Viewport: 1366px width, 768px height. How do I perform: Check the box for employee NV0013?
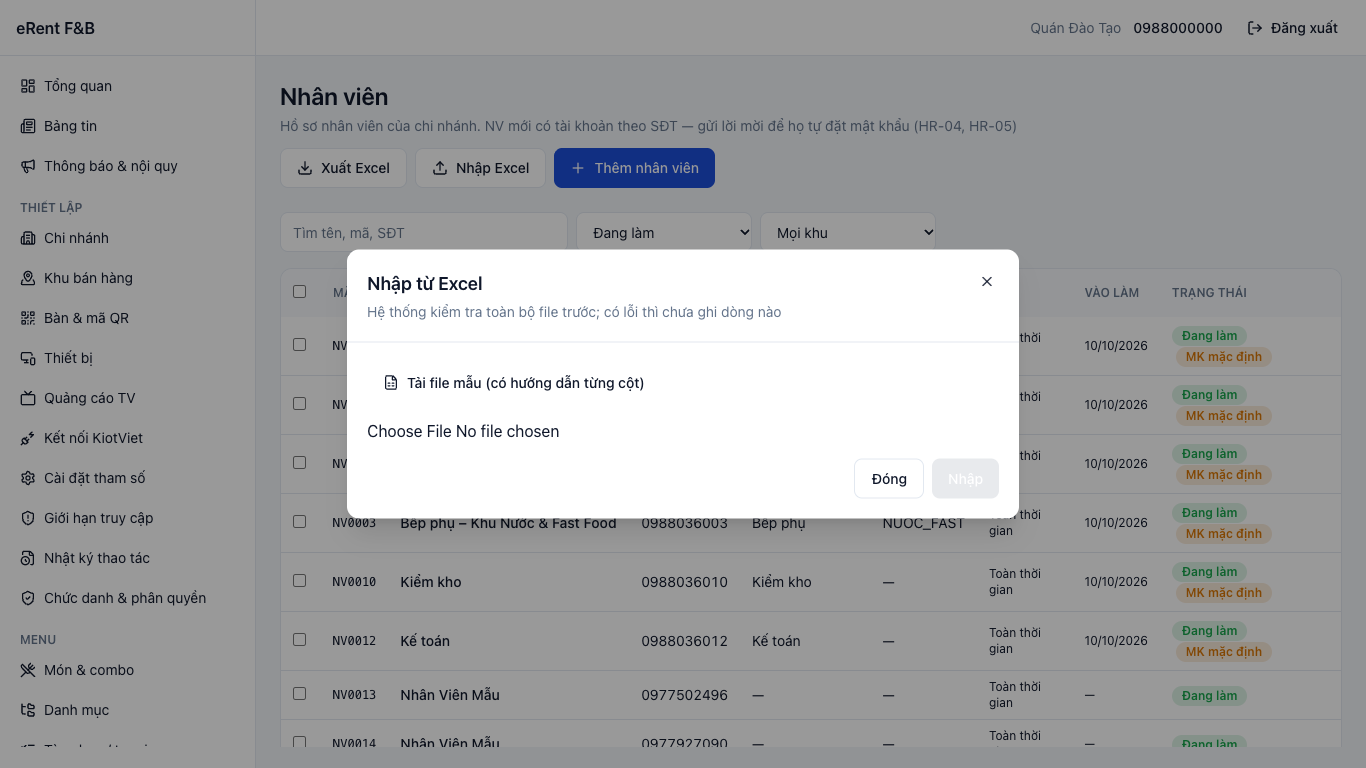point(300,694)
